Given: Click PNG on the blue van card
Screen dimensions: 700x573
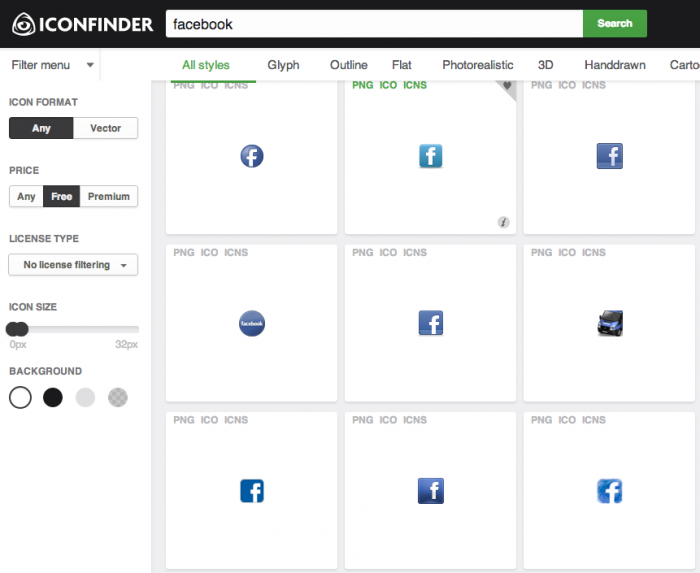Looking at the screenshot, I should (x=541, y=253).
